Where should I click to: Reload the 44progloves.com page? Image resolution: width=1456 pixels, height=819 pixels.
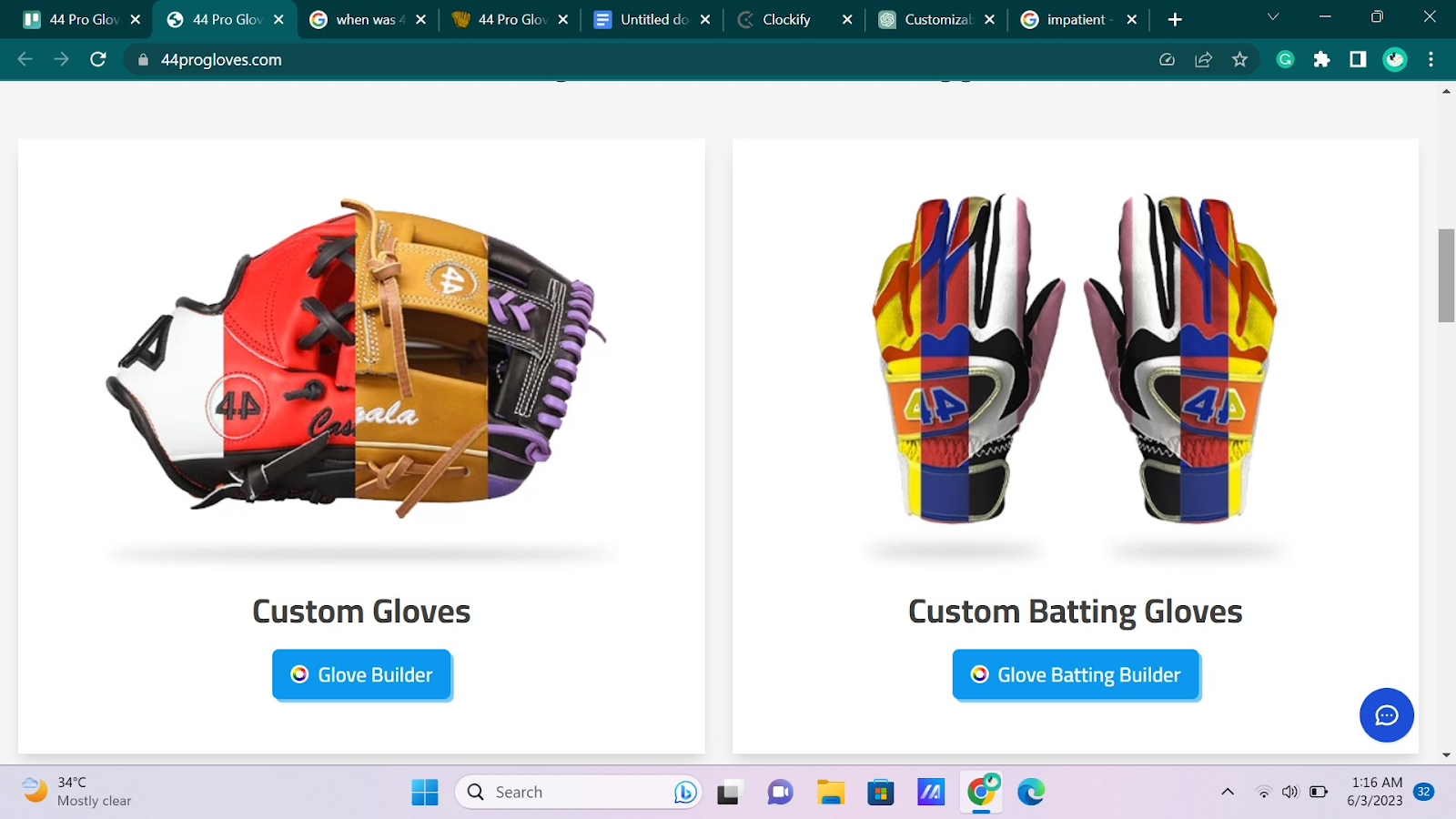pos(98,59)
